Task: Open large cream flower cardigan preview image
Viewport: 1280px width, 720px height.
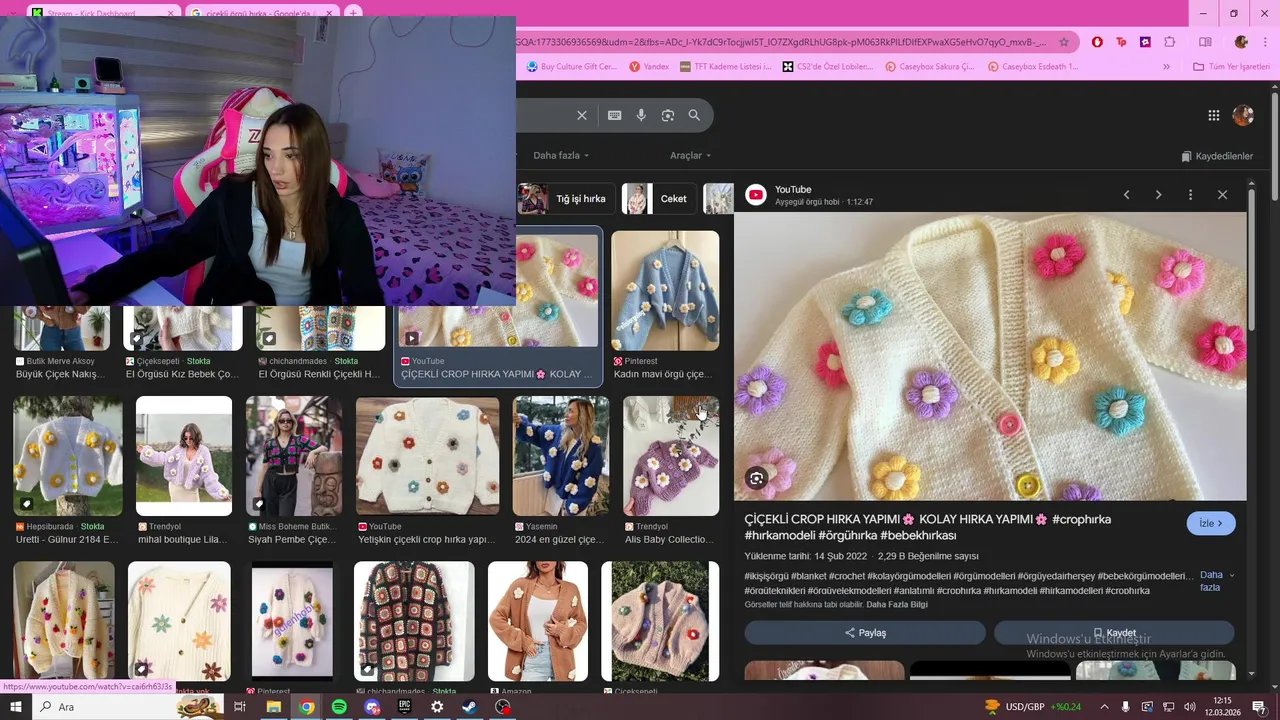Action: click(x=990, y=356)
